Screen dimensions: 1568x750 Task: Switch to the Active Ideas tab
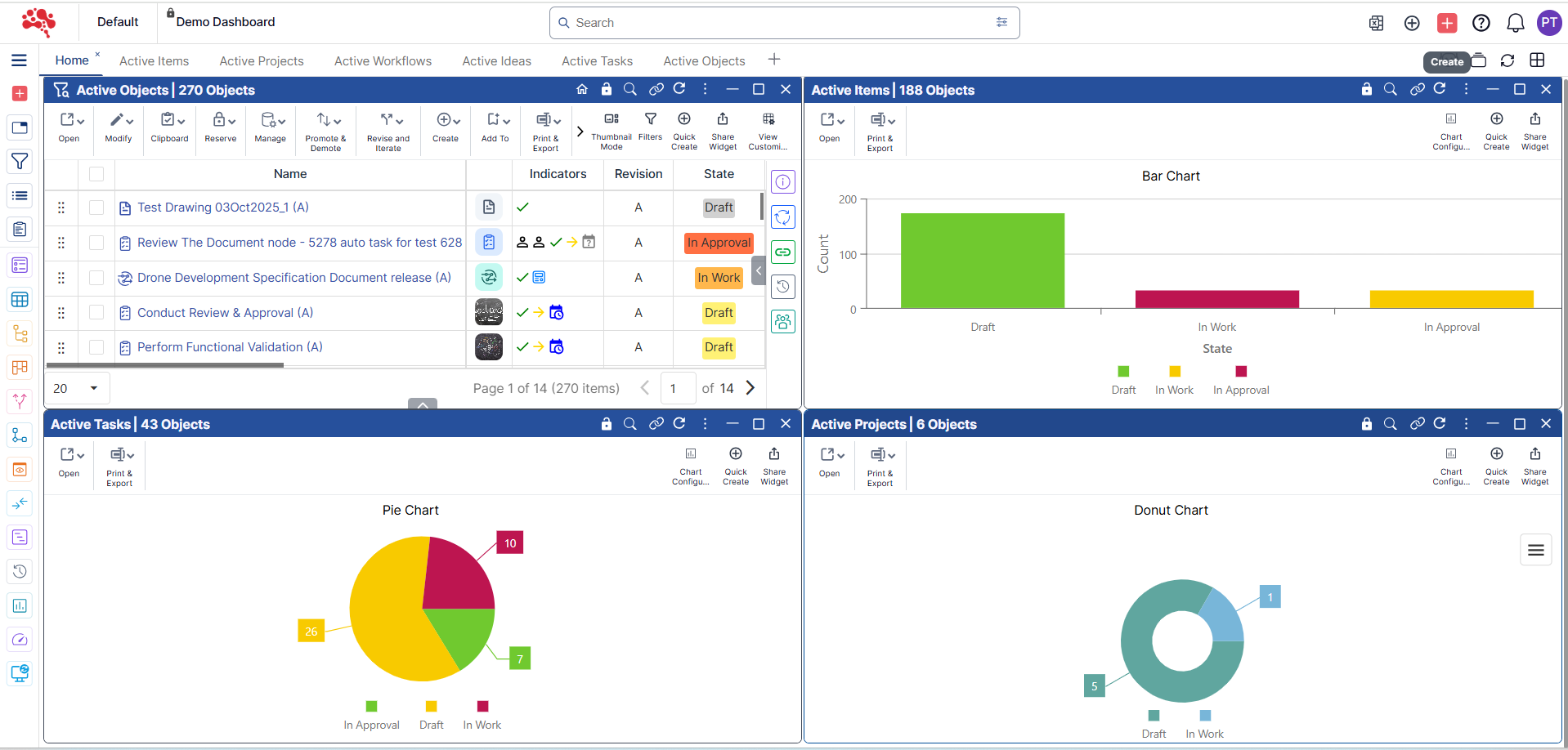[496, 61]
